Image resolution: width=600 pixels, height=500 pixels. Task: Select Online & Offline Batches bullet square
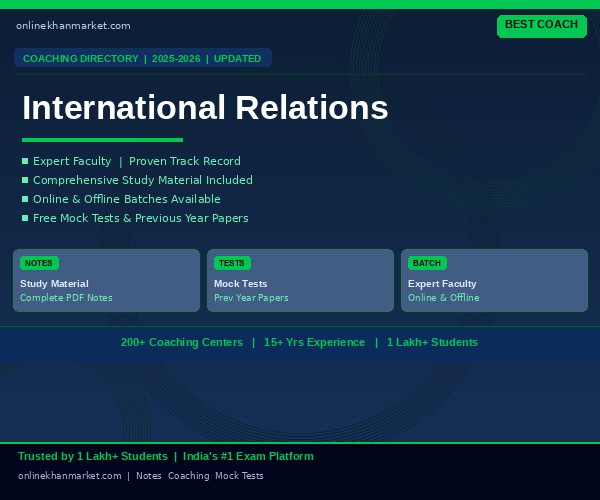[25, 199]
